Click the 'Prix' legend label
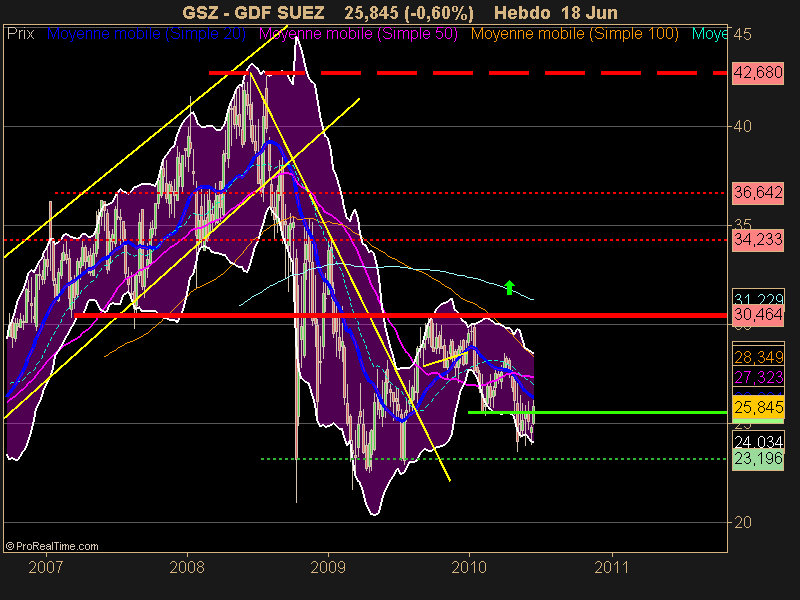 (20, 34)
